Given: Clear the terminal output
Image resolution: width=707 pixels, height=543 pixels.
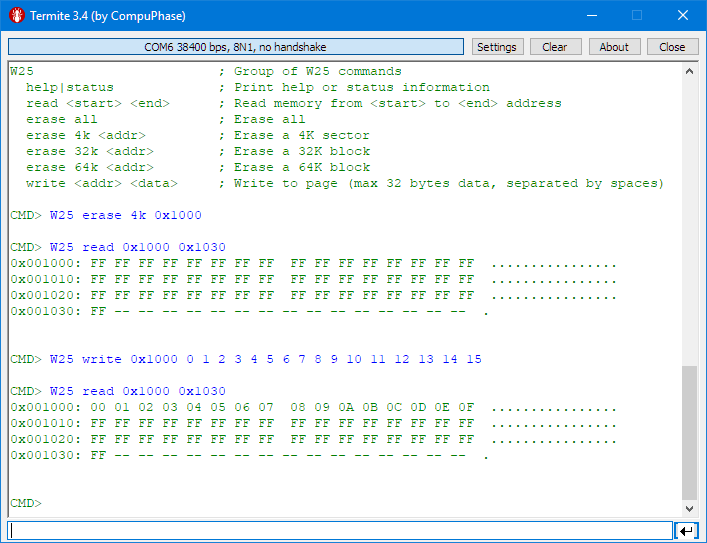Looking at the screenshot, I should point(554,47).
